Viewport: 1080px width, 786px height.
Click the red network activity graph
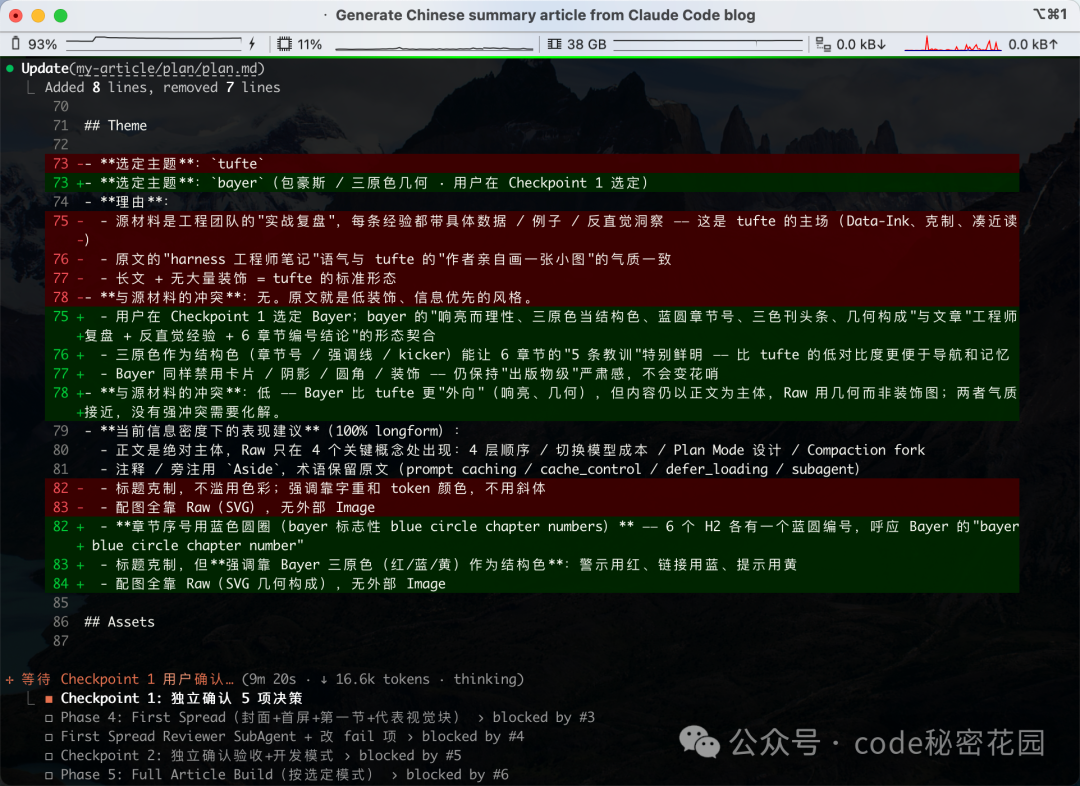tap(953, 43)
